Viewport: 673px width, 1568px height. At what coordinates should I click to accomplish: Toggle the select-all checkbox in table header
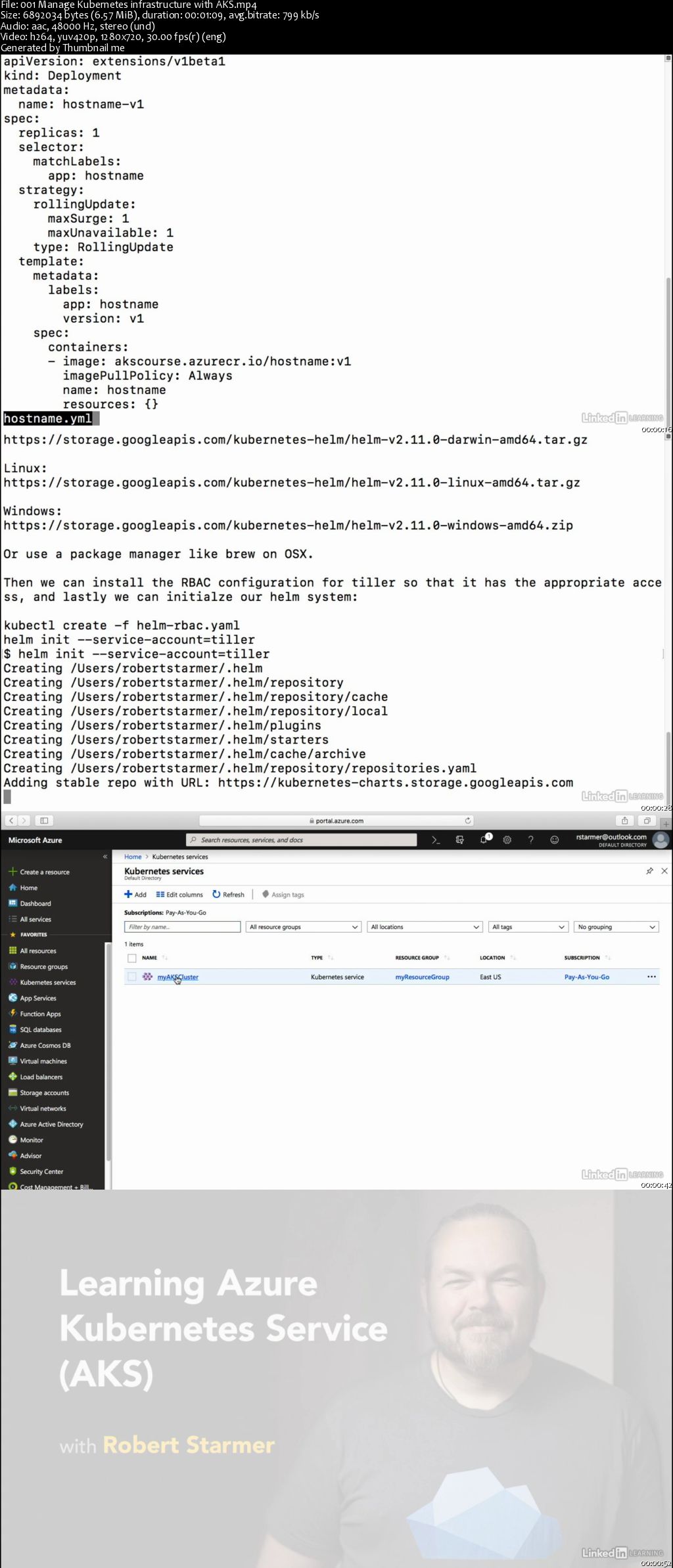tap(132, 958)
